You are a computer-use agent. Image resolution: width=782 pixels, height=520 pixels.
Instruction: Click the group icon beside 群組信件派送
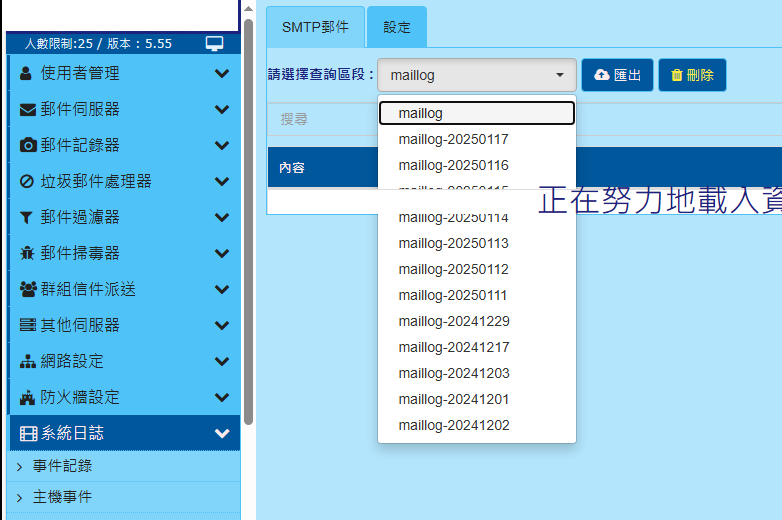click(x=28, y=289)
